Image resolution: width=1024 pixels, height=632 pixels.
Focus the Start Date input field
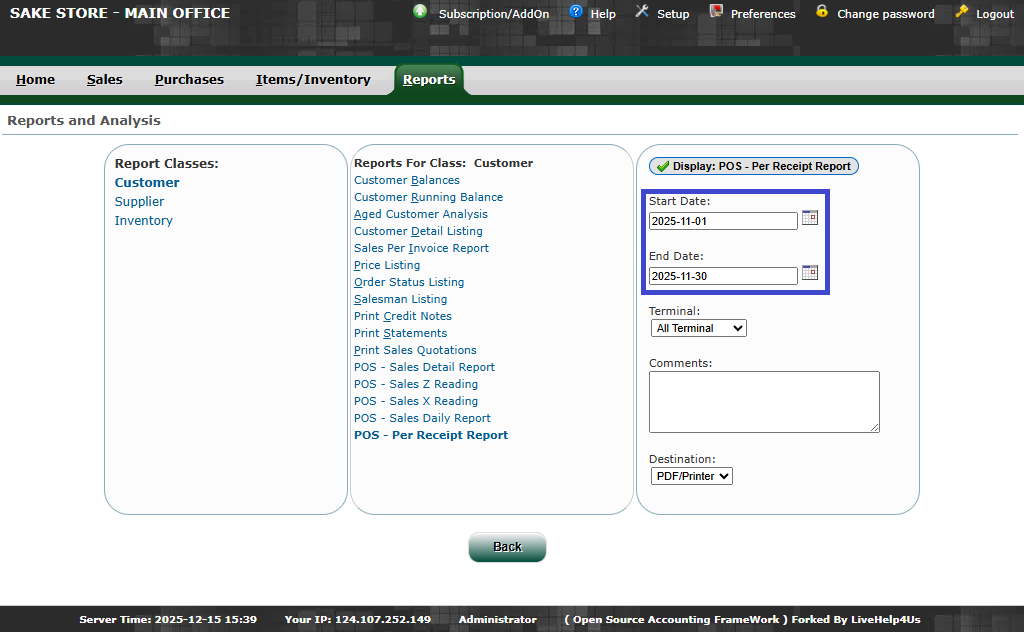[723, 221]
